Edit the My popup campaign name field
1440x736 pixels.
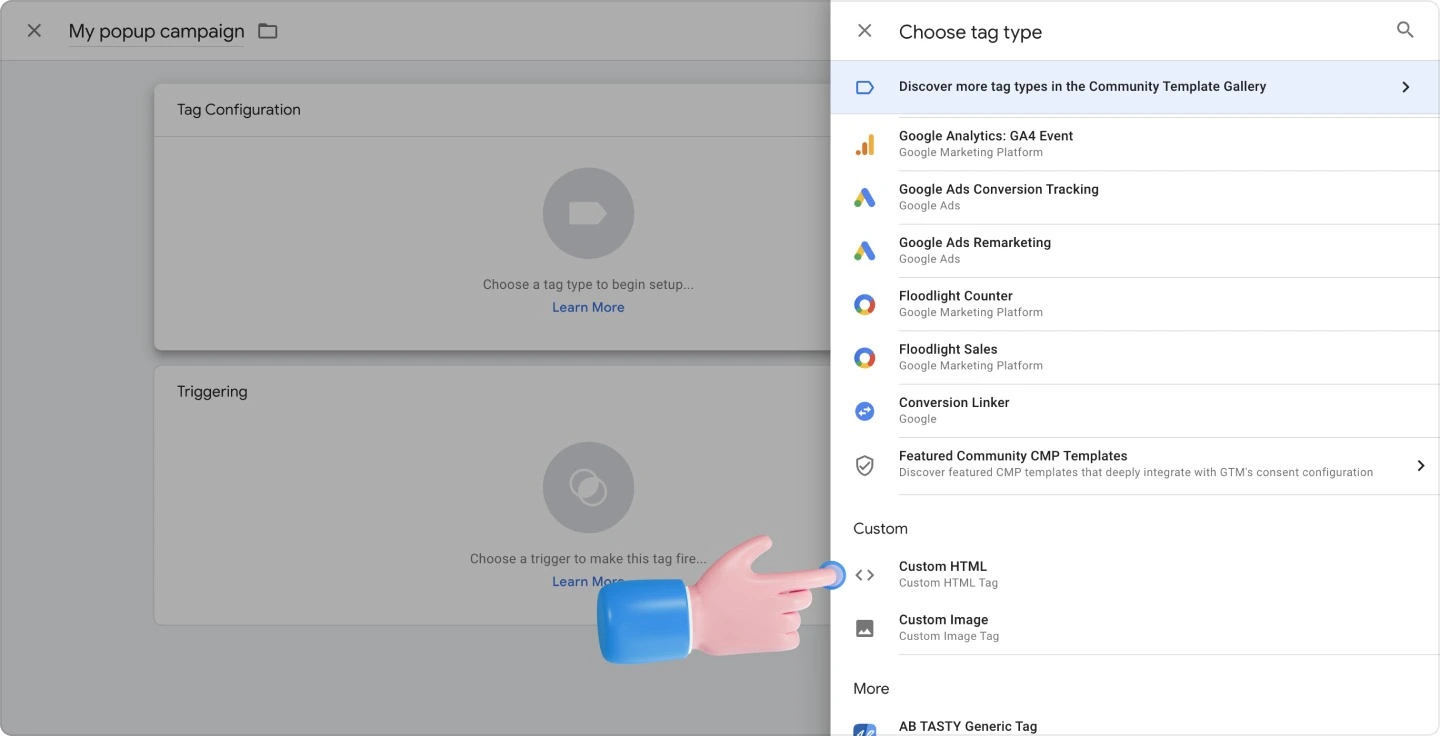click(156, 31)
